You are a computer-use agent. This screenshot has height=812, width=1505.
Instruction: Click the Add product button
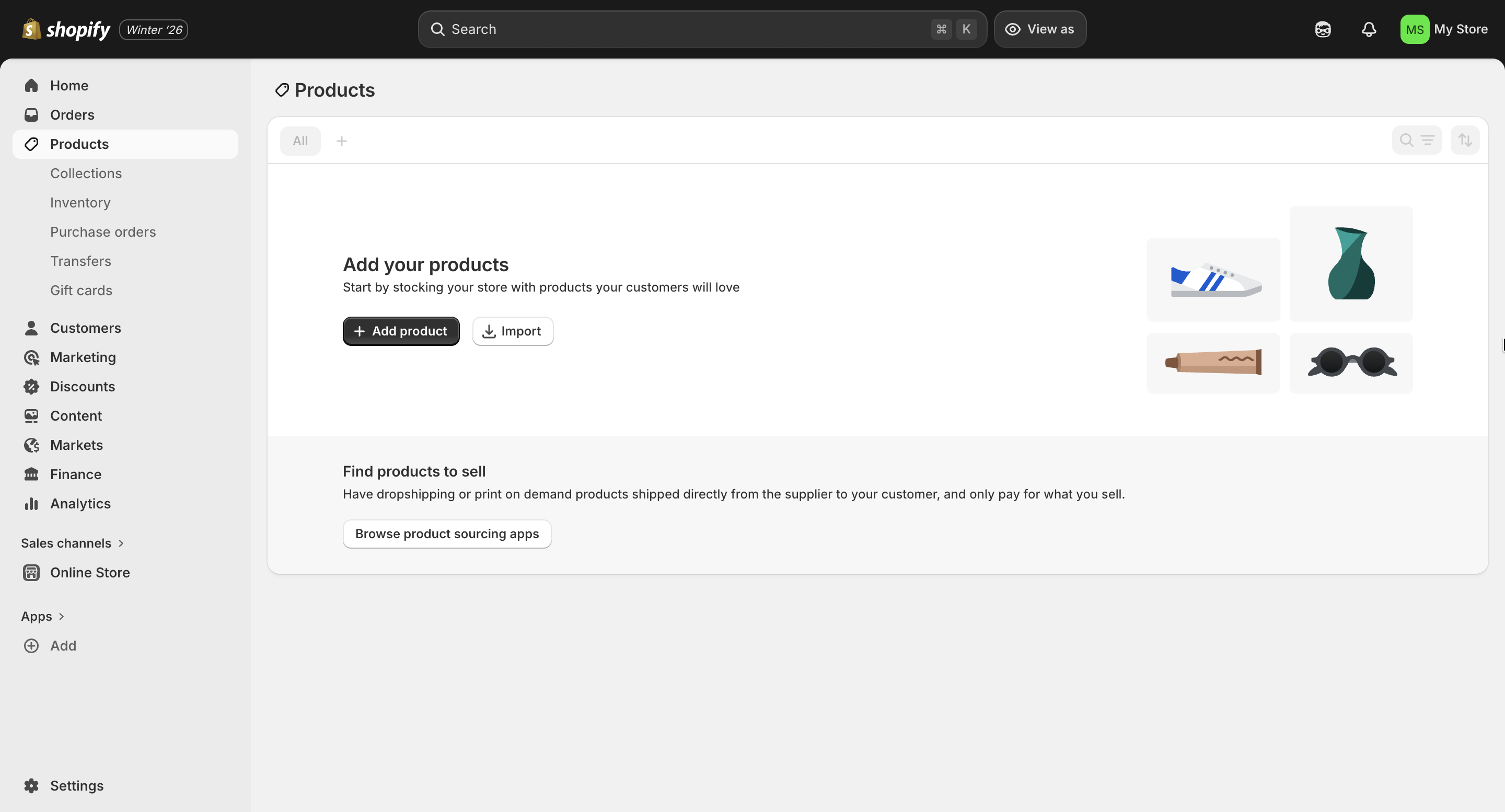[401, 331]
